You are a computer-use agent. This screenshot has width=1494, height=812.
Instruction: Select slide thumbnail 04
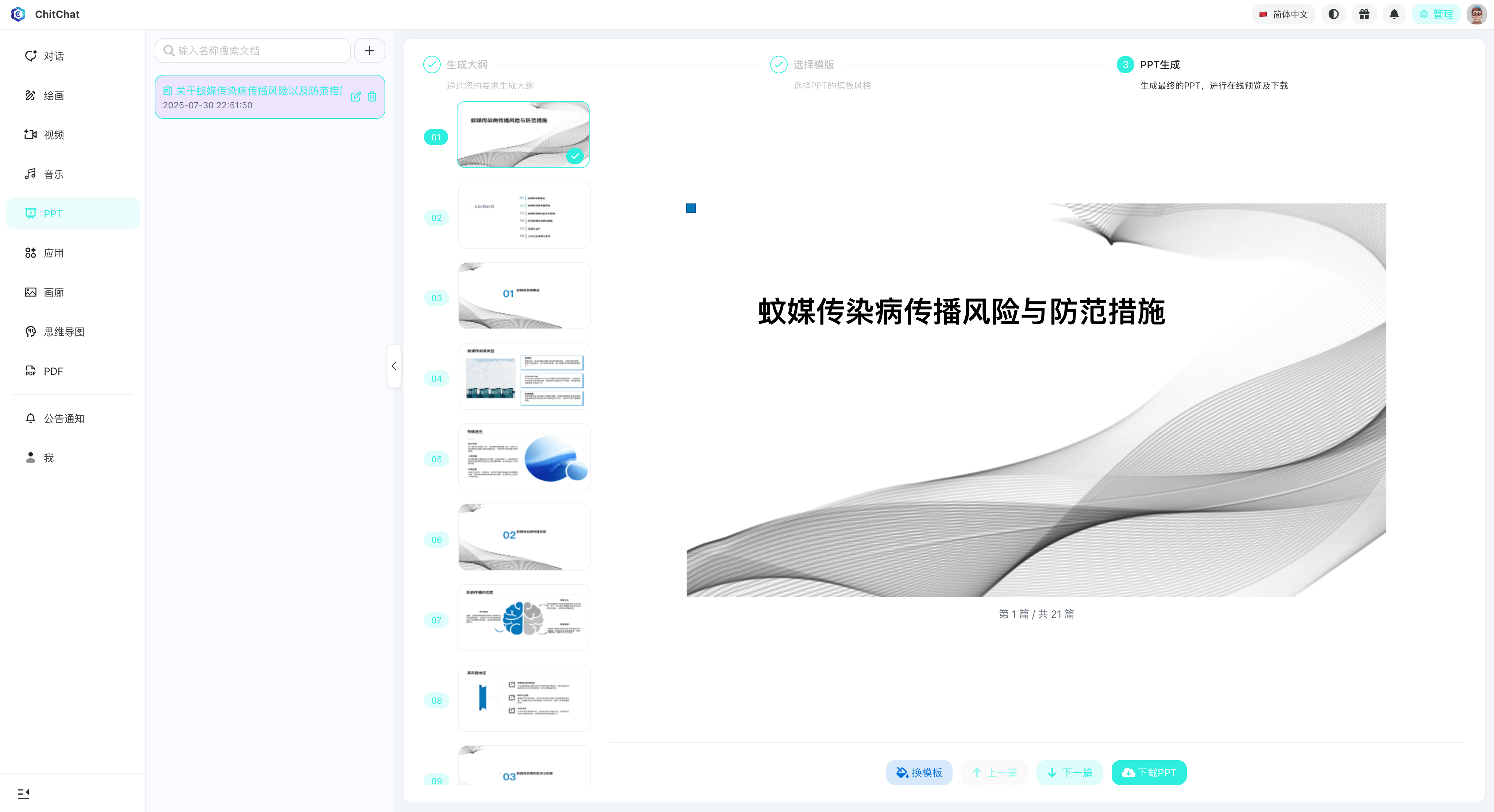(524, 376)
